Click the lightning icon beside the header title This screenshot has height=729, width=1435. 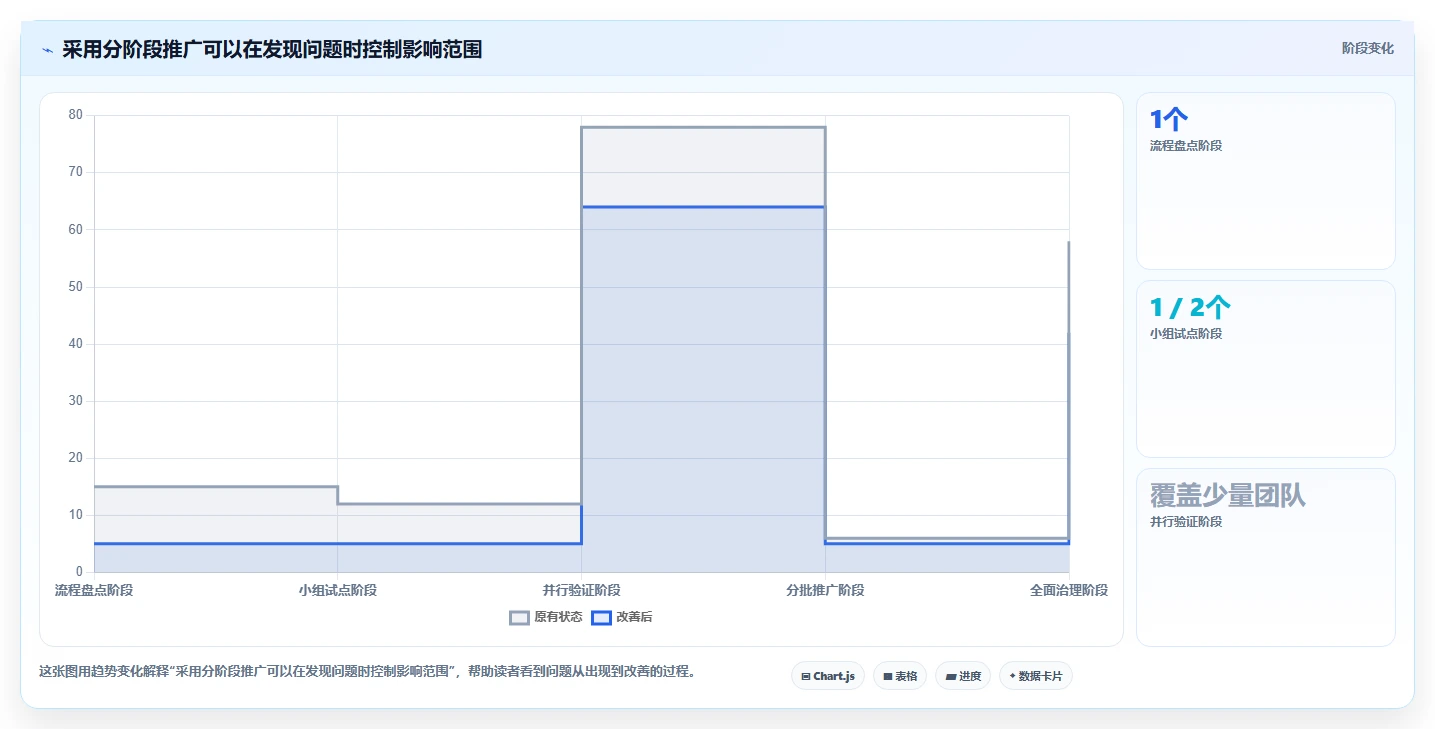47,49
